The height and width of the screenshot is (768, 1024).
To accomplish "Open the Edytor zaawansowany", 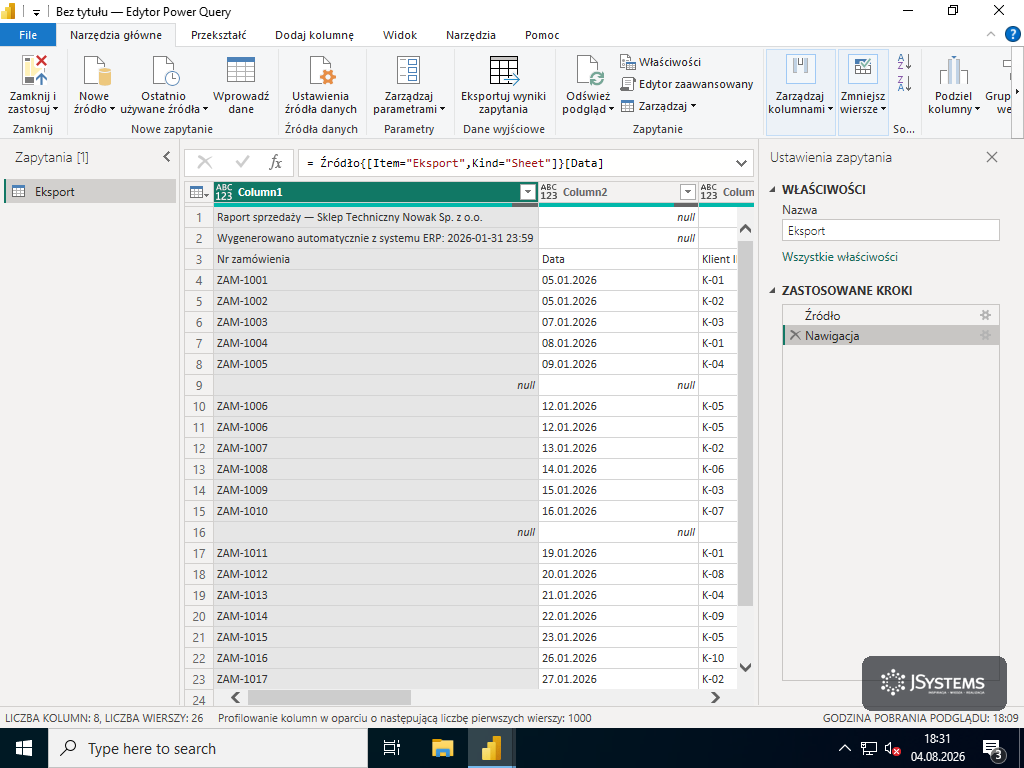I will pos(686,84).
